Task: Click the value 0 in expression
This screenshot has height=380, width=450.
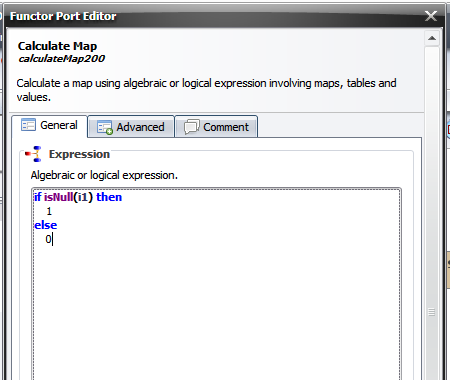Action: 48,239
